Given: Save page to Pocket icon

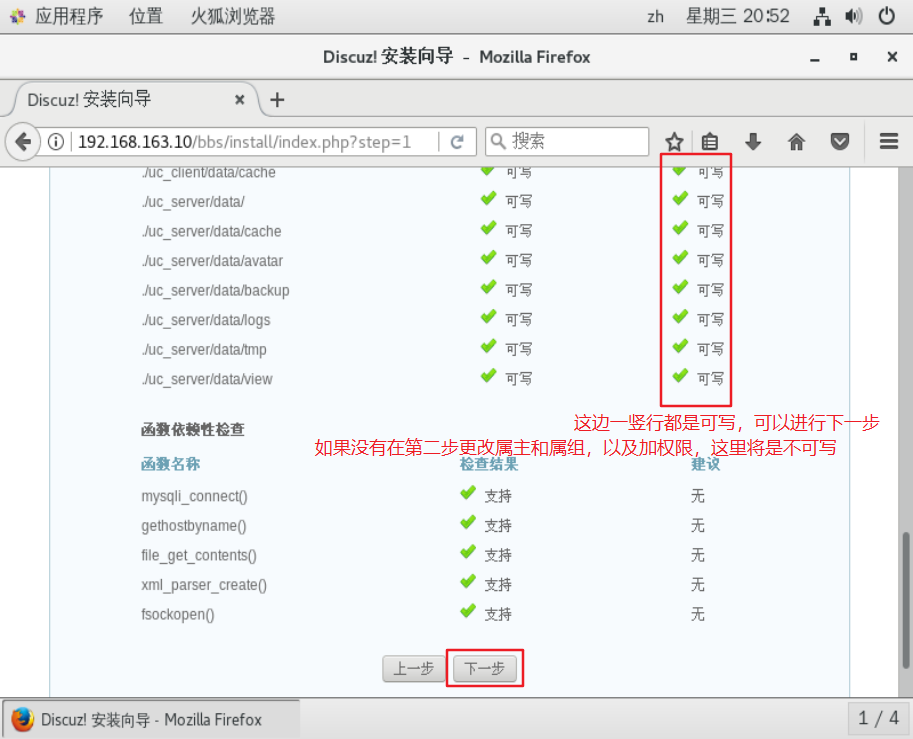Looking at the screenshot, I should point(839,142).
